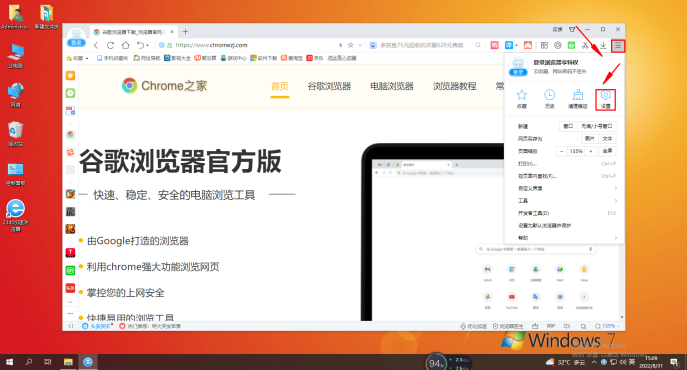Open the 电脑浏览器 navigation tab
Image resolution: width=687 pixels, height=370 pixels.
click(x=392, y=86)
